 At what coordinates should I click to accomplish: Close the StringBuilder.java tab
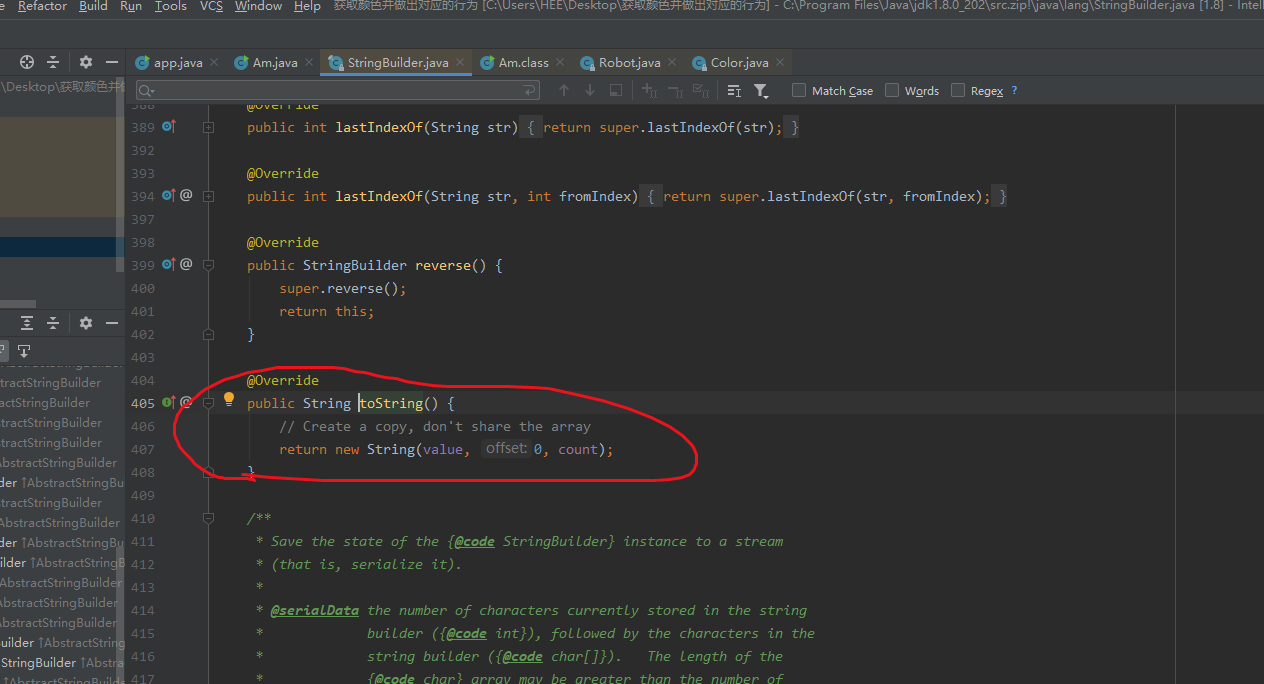[x=460, y=62]
